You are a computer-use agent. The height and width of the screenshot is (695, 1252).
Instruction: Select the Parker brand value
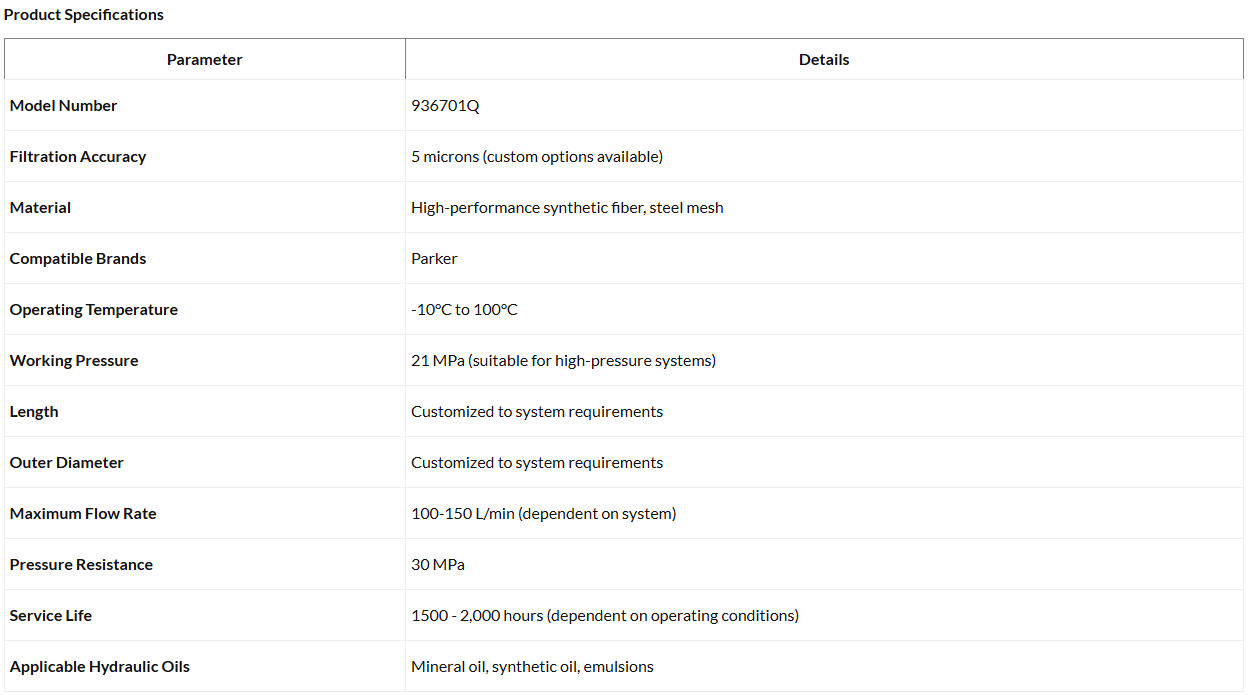pos(434,259)
